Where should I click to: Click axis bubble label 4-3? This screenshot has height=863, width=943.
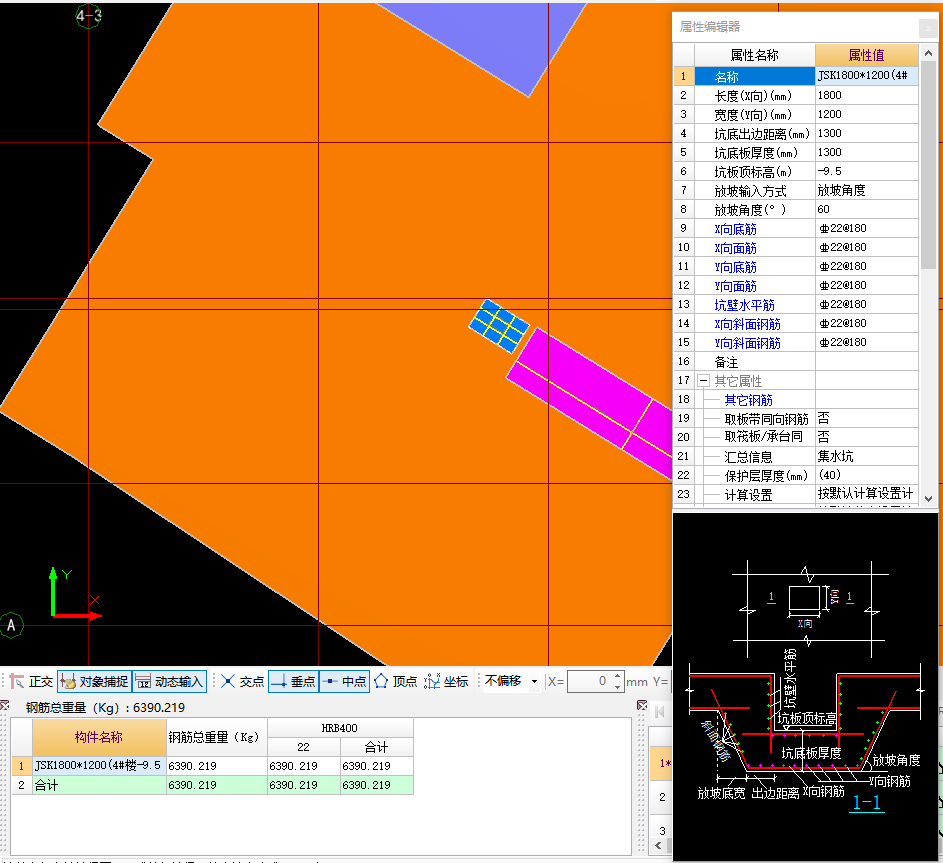point(88,16)
